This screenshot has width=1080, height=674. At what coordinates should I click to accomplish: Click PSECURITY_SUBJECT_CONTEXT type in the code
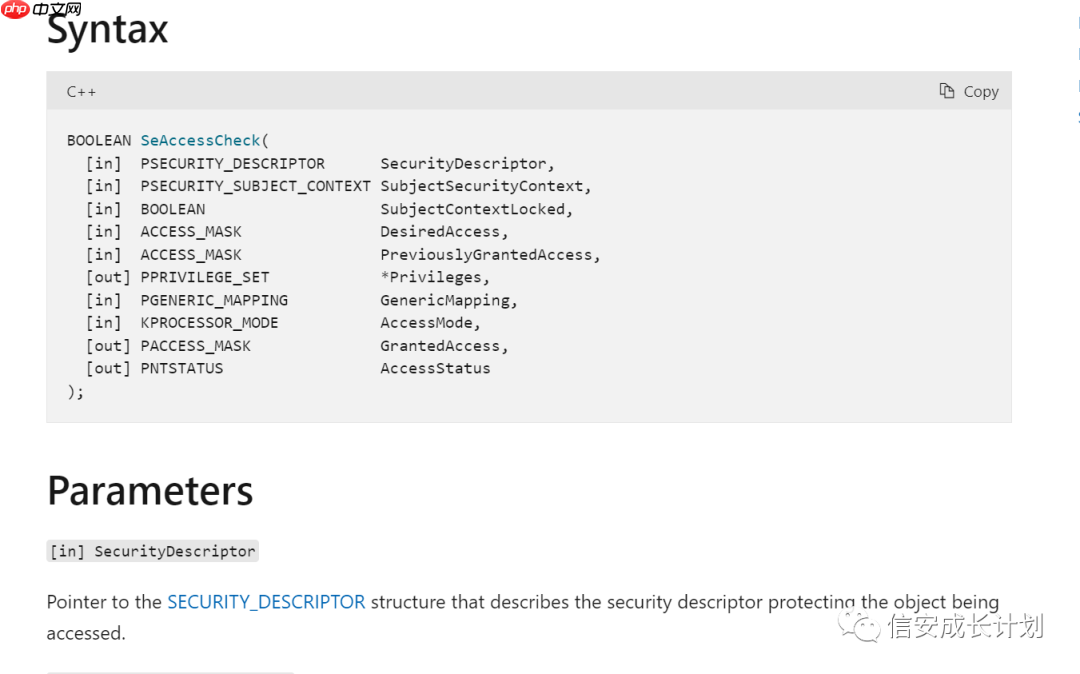pos(255,186)
